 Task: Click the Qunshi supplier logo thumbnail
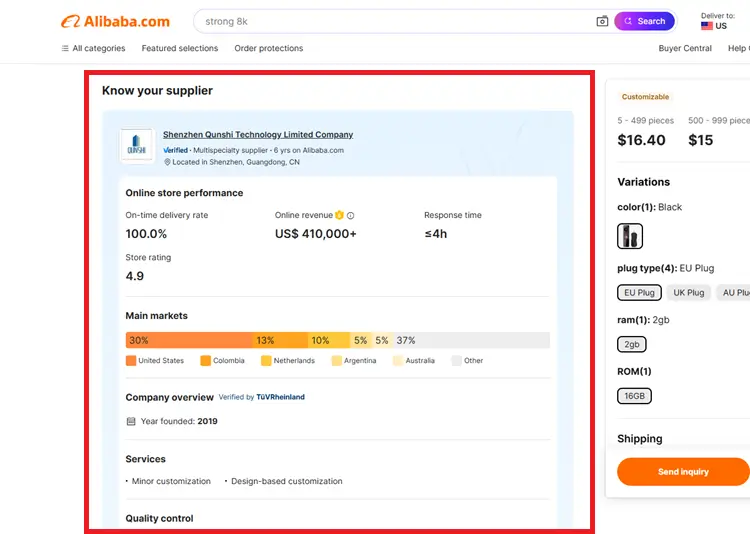pos(137,145)
